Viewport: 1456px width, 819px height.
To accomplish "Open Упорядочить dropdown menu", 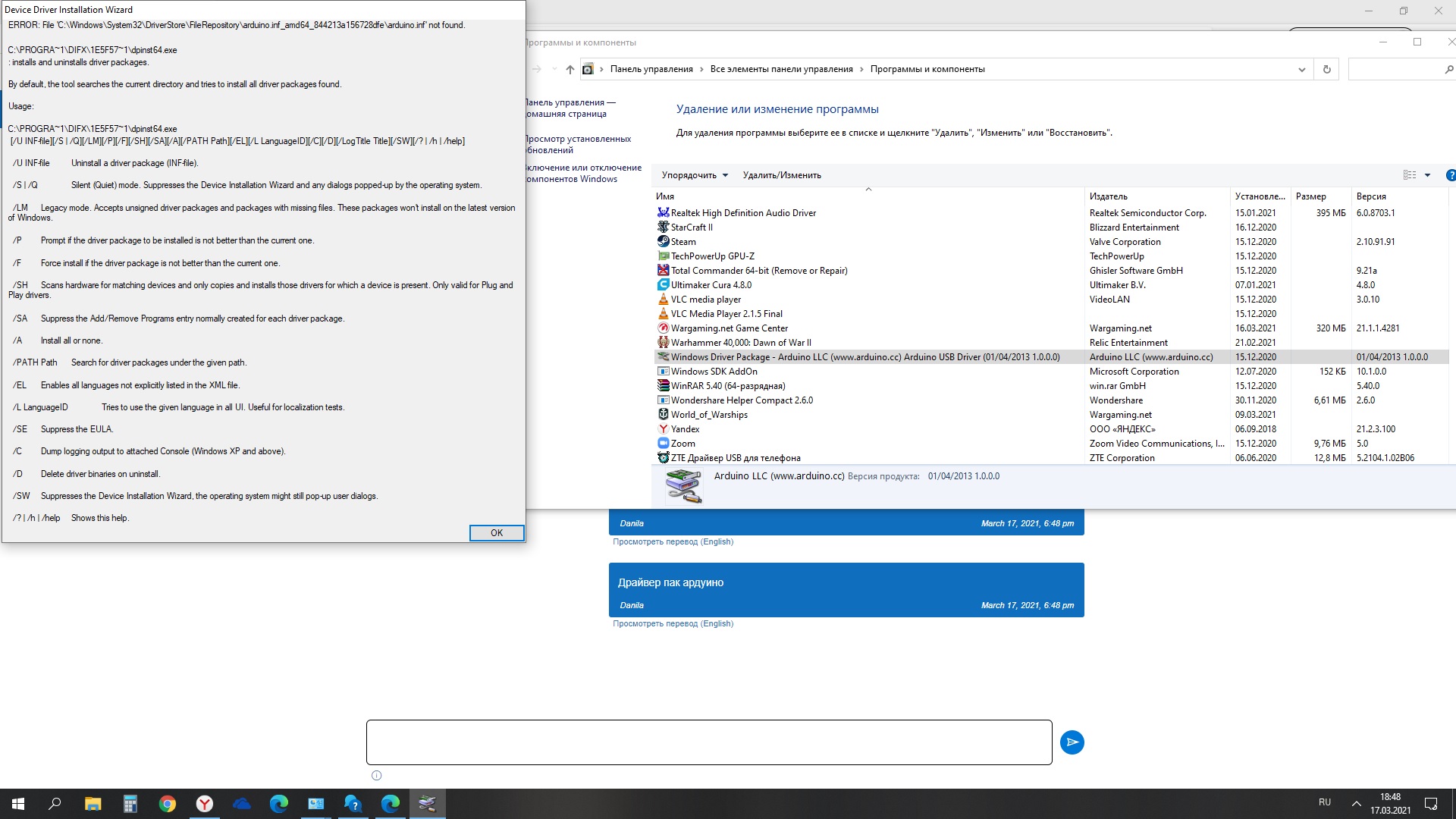I will coord(694,175).
